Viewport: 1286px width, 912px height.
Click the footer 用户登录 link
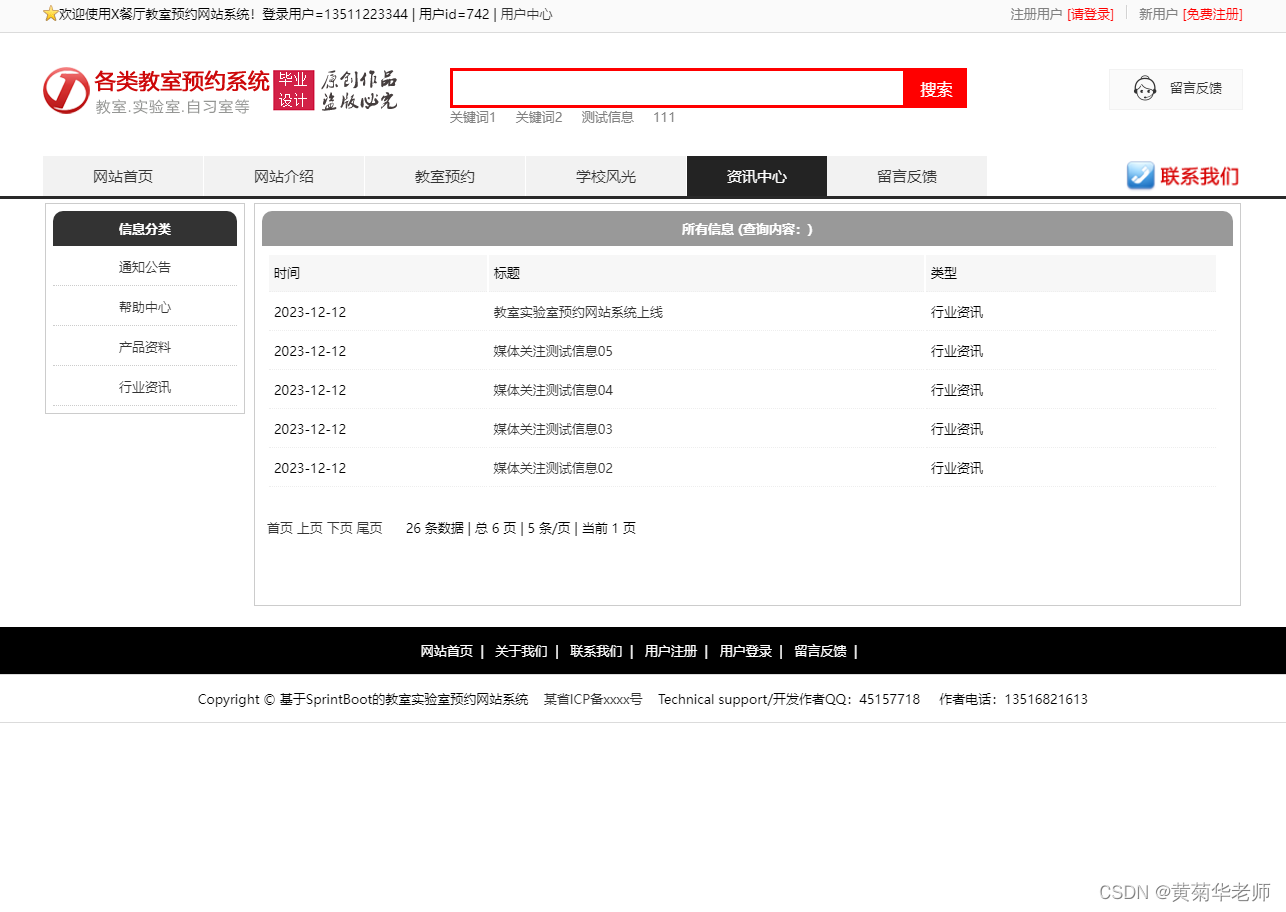746,651
